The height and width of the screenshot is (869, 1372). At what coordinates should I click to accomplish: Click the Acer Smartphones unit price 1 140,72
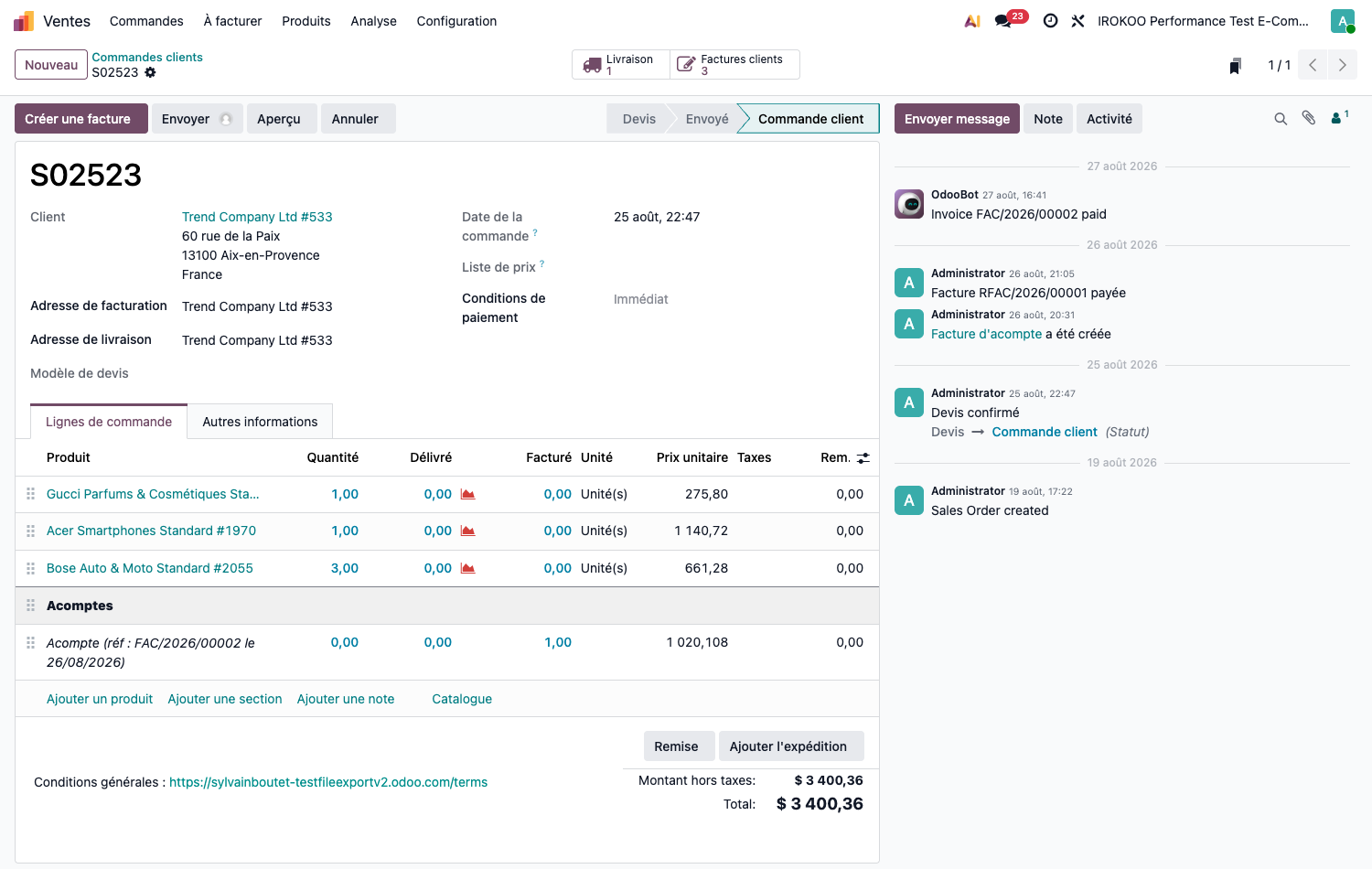[702, 531]
